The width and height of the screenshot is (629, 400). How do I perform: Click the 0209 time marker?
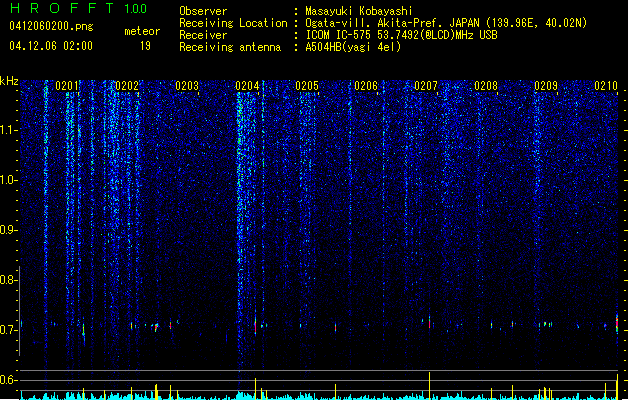click(x=546, y=86)
